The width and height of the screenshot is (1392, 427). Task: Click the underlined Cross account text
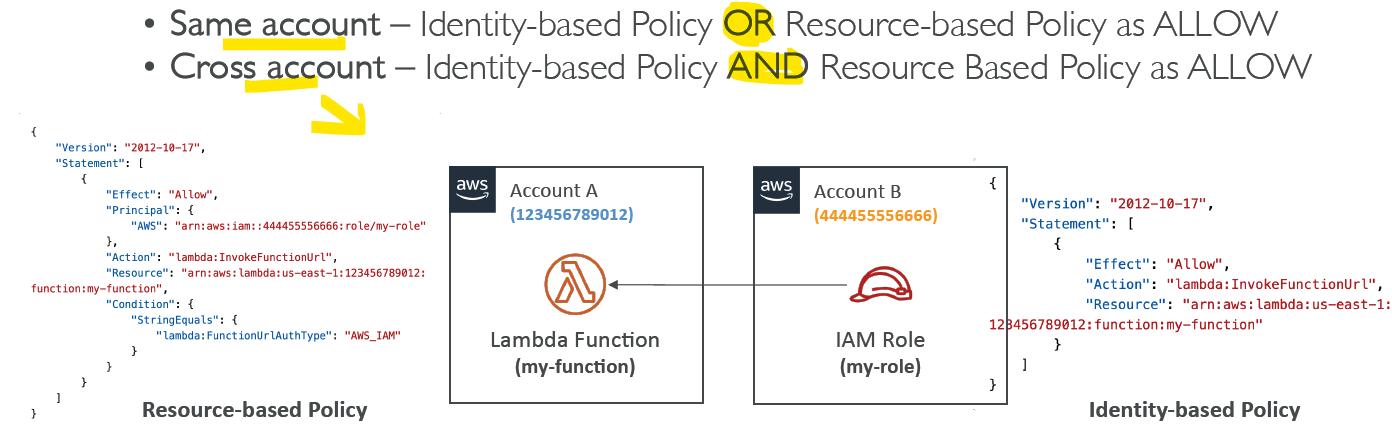(278, 68)
